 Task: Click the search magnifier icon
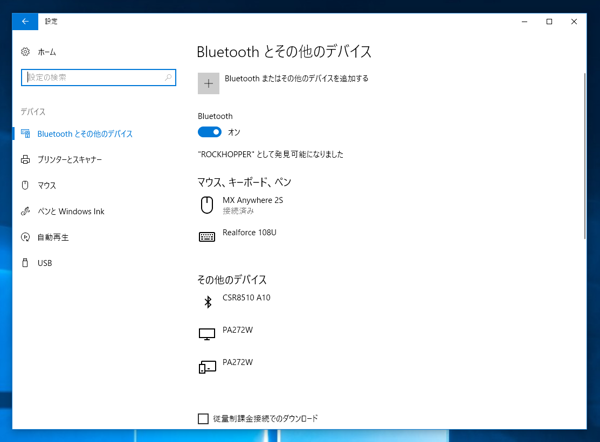(168, 77)
